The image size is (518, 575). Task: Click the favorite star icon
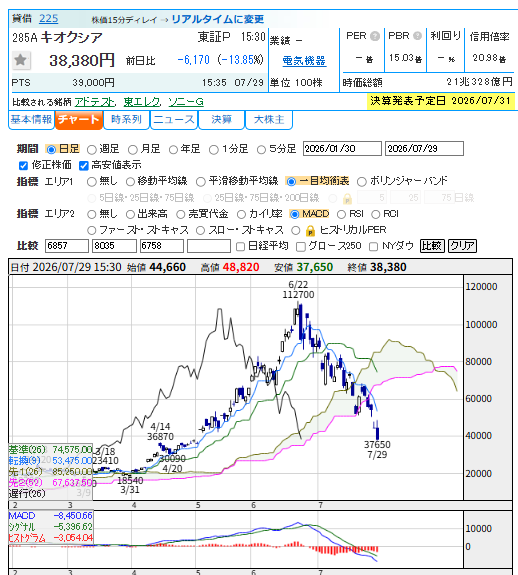[x=21, y=60]
